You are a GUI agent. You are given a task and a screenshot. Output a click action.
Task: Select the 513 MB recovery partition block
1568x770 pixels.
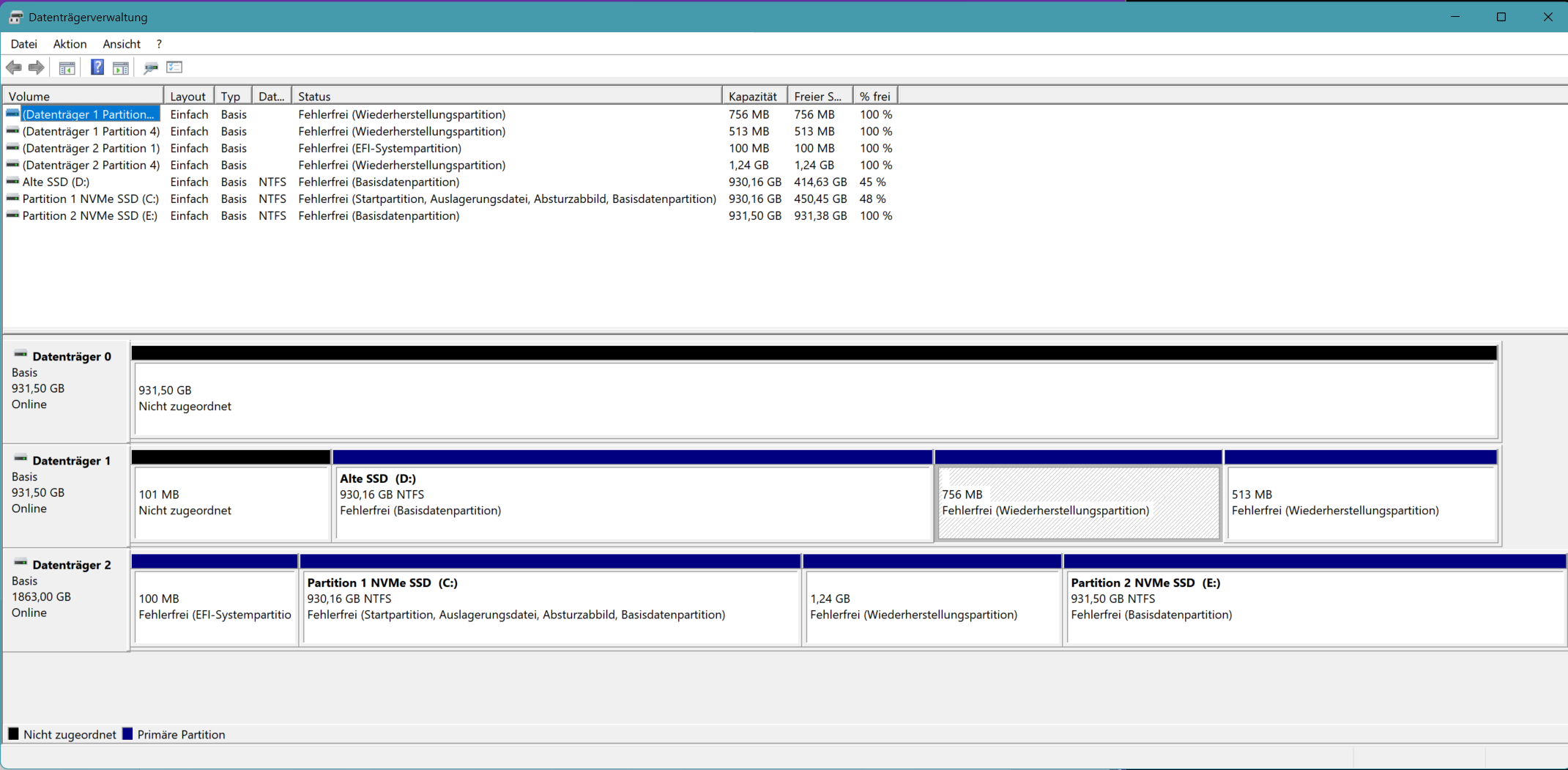tap(1361, 496)
